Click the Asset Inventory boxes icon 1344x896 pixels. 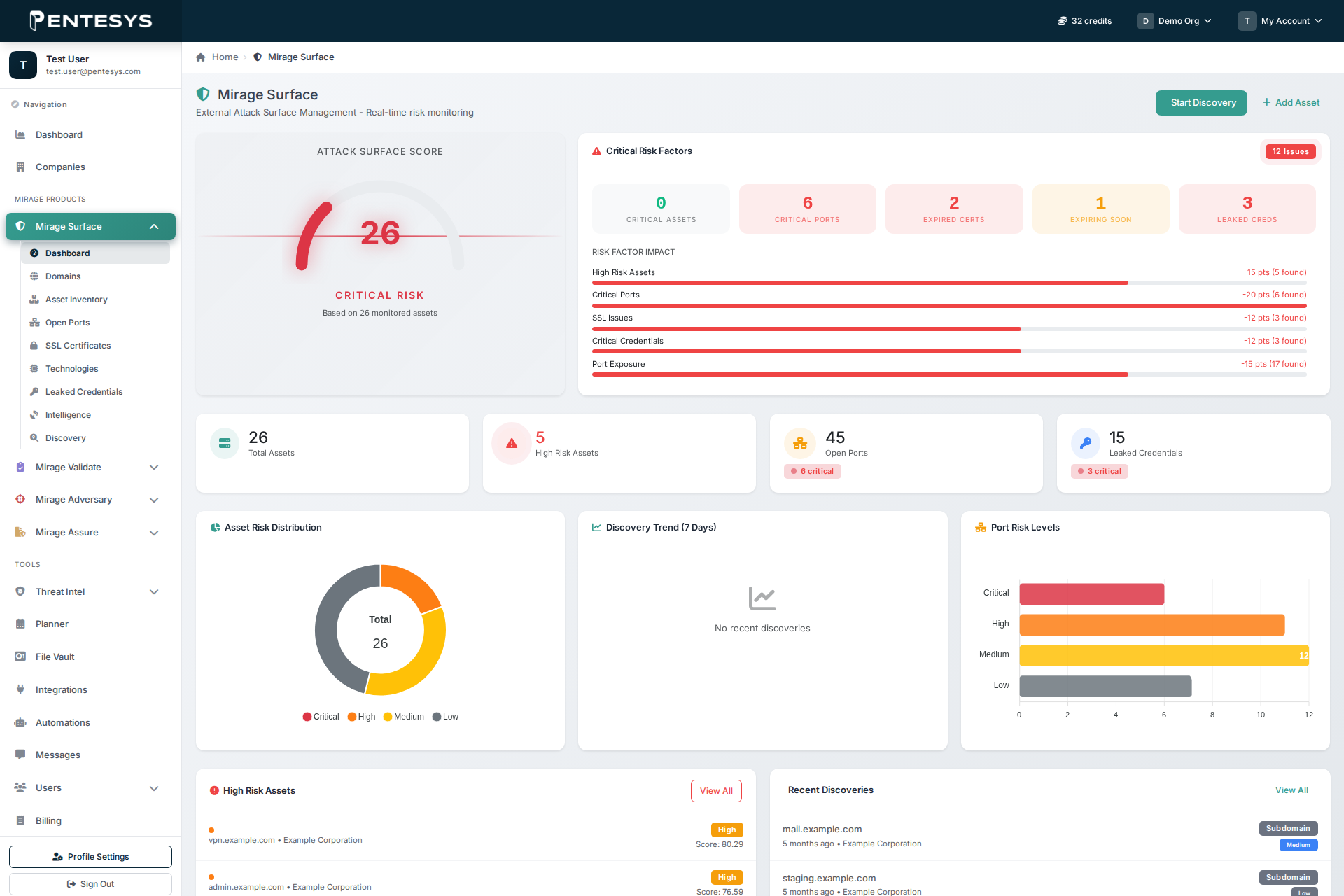[34, 300]
